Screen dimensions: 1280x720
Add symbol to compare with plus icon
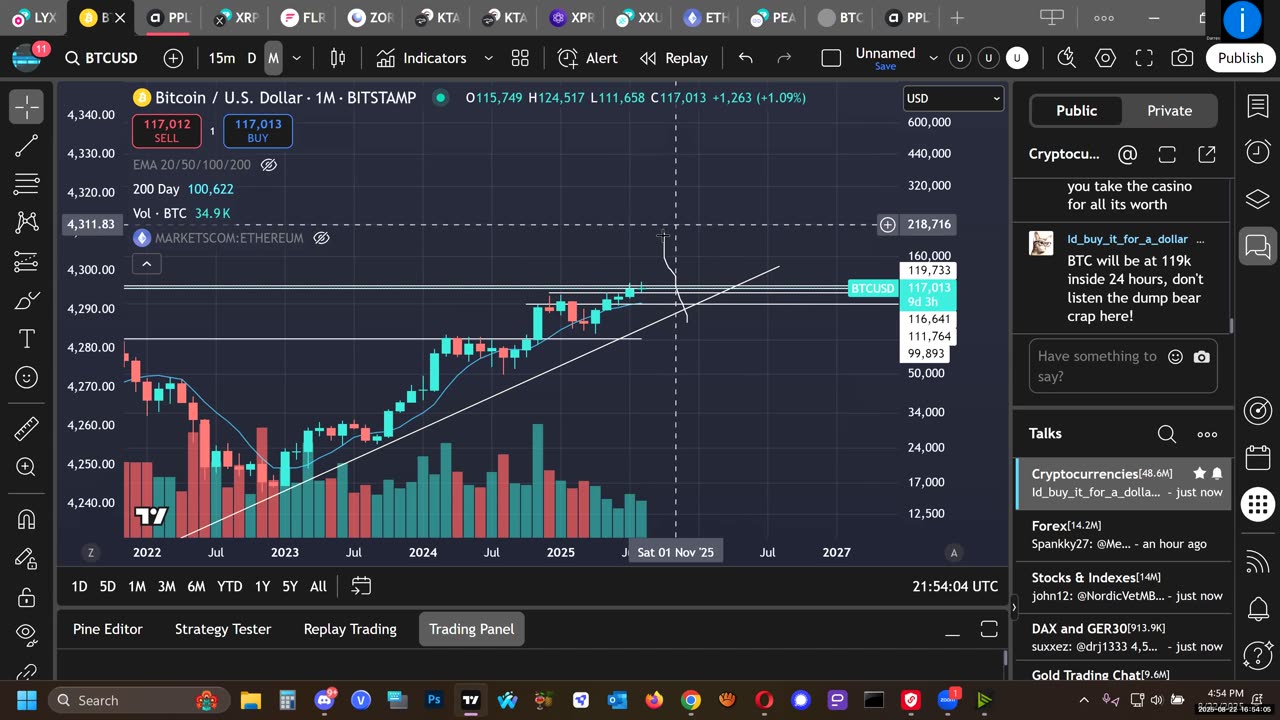[x=173, y=58]
